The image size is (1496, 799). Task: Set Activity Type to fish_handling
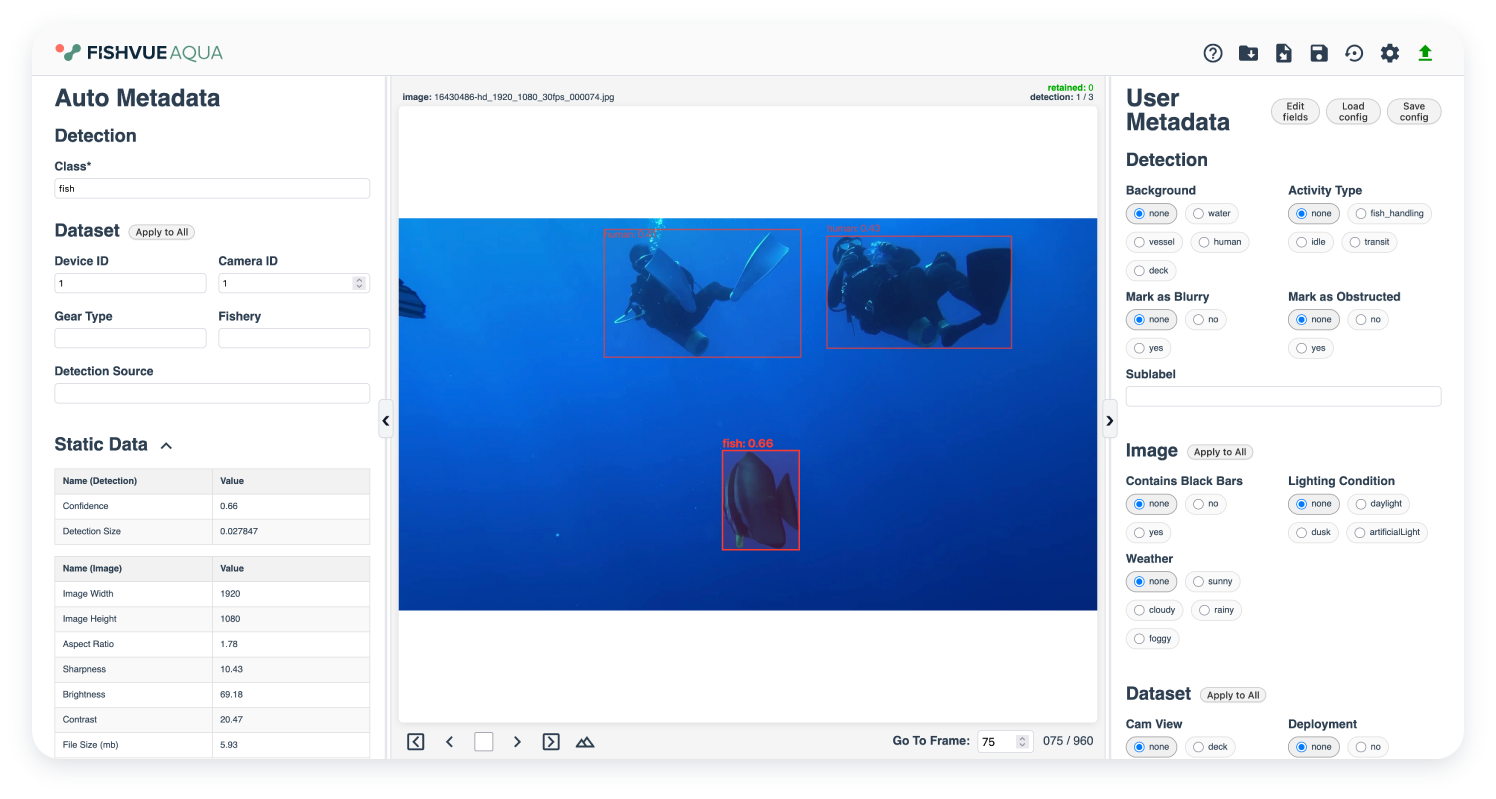[x=1389, y=213]
